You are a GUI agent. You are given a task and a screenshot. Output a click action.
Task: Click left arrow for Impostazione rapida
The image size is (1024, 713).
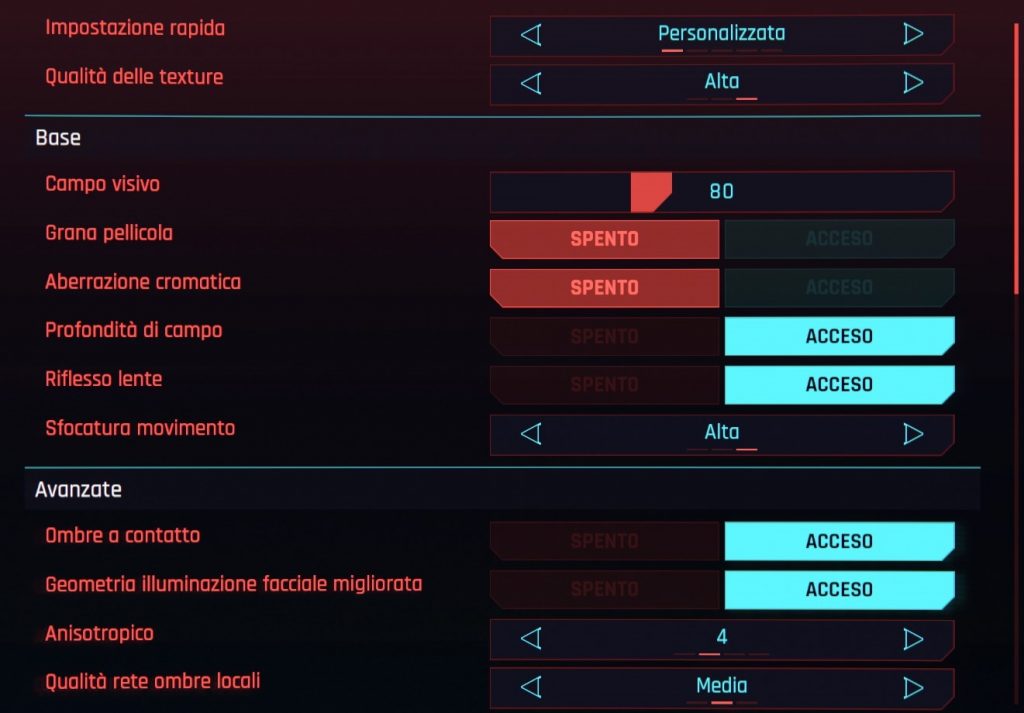pos(531,34)
